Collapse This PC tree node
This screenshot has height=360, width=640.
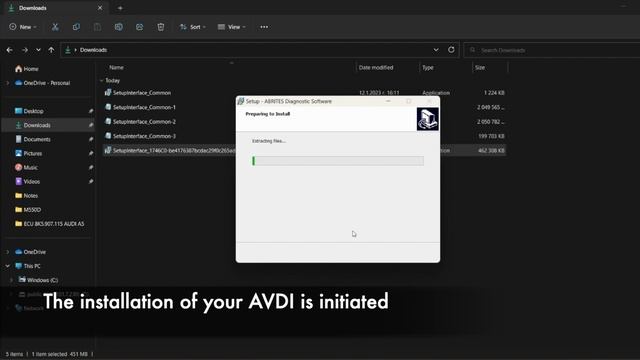point(7,266)
